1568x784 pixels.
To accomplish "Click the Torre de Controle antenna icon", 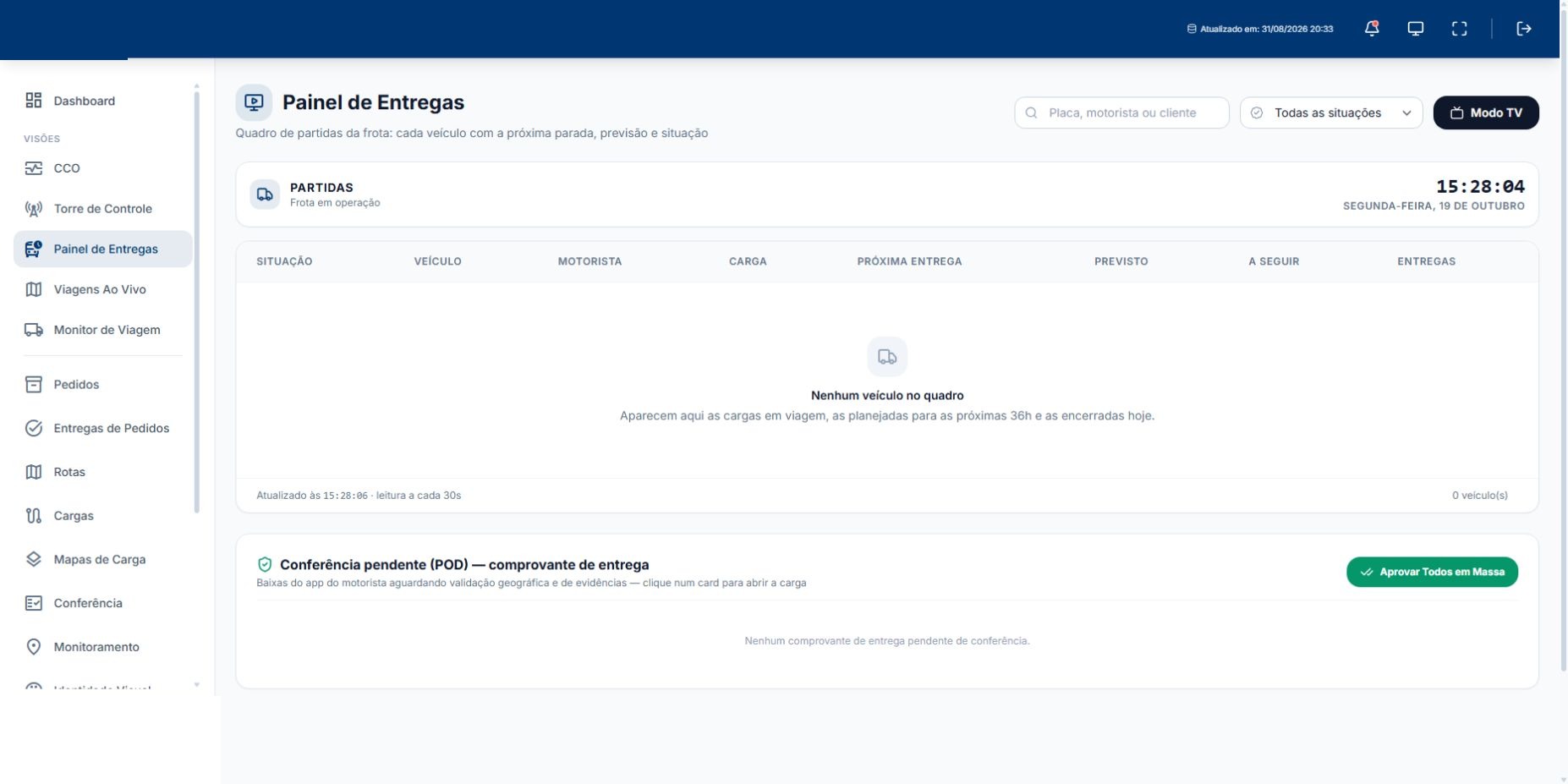I will pyautogui.click(x=34, y=209).
